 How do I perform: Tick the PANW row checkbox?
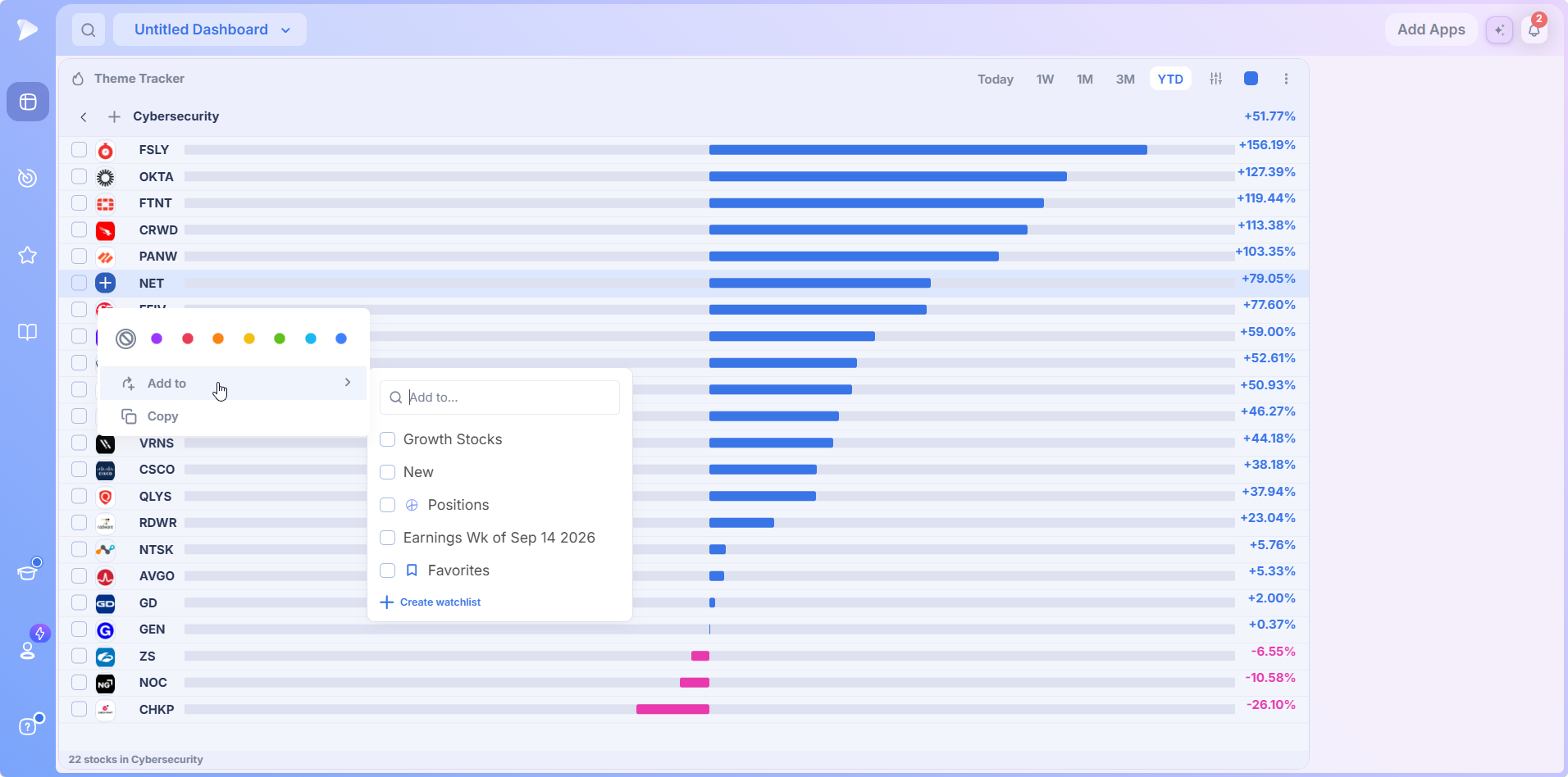tap(79, 256)
